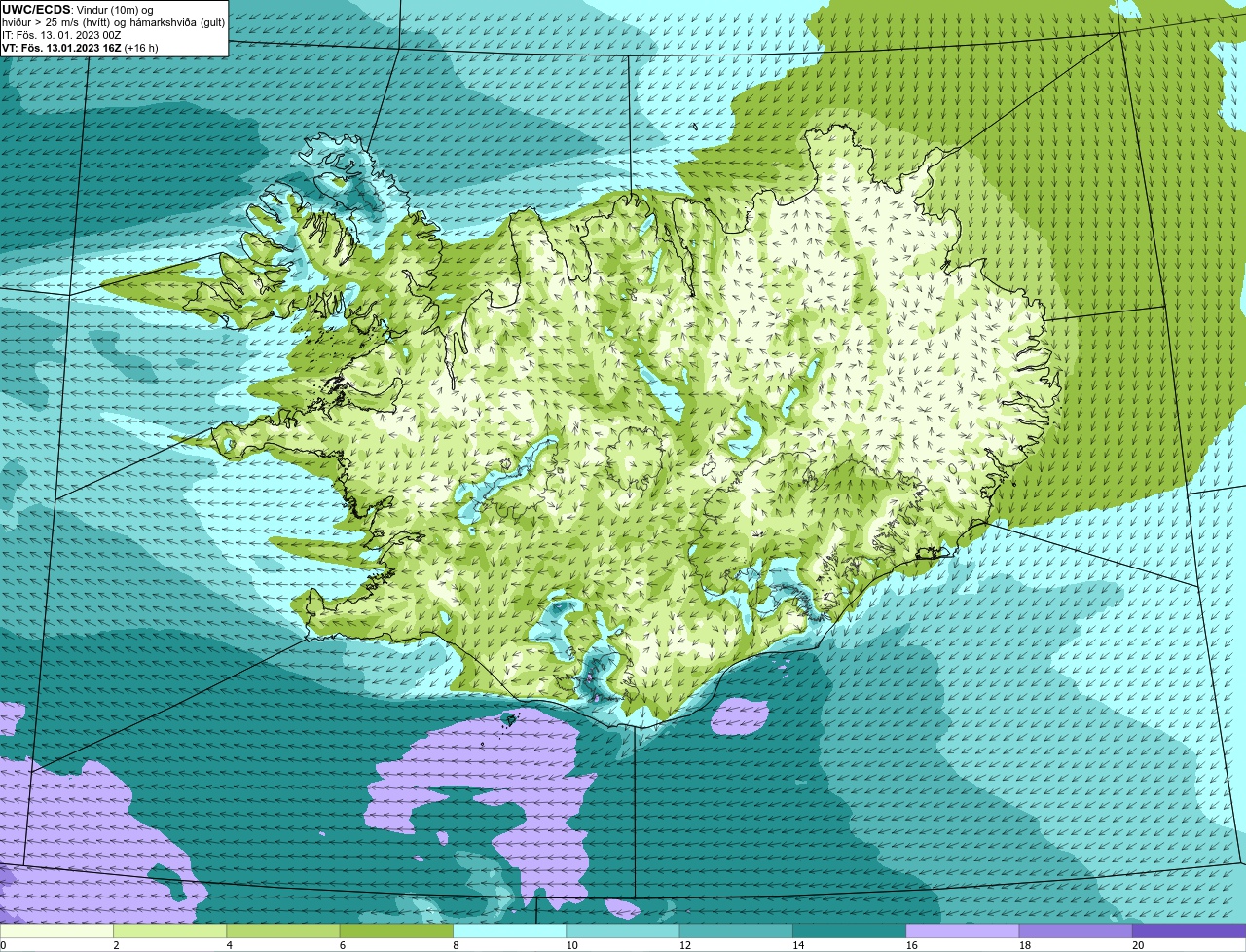The image size is (1246, 952).
Task: Click the olive 6–8 legend swatch
Action: pos(397,932)
